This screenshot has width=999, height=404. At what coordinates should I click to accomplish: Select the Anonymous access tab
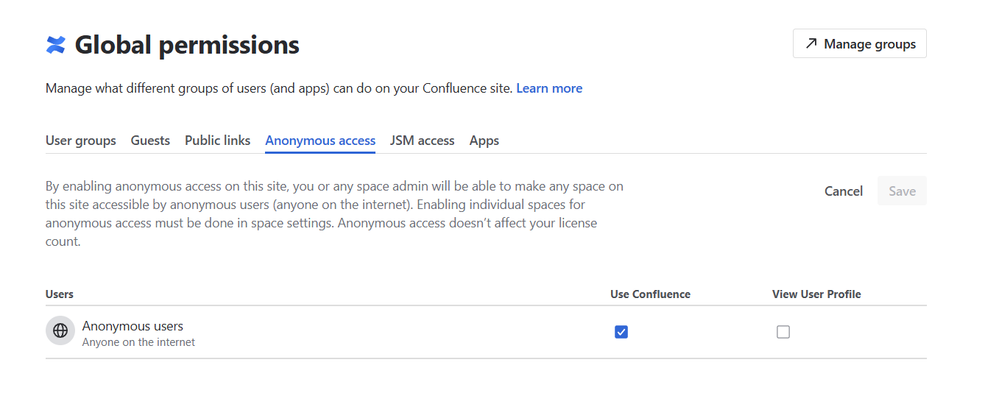[320, 140]
